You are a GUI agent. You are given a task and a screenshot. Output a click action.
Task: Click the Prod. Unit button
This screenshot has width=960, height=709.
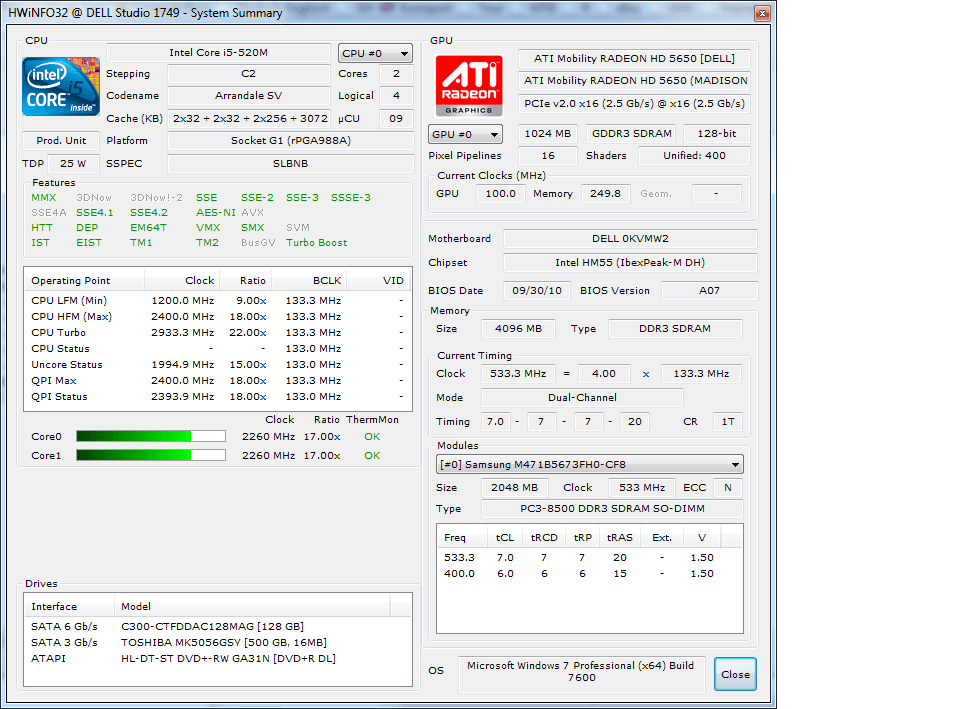(61, 140)
